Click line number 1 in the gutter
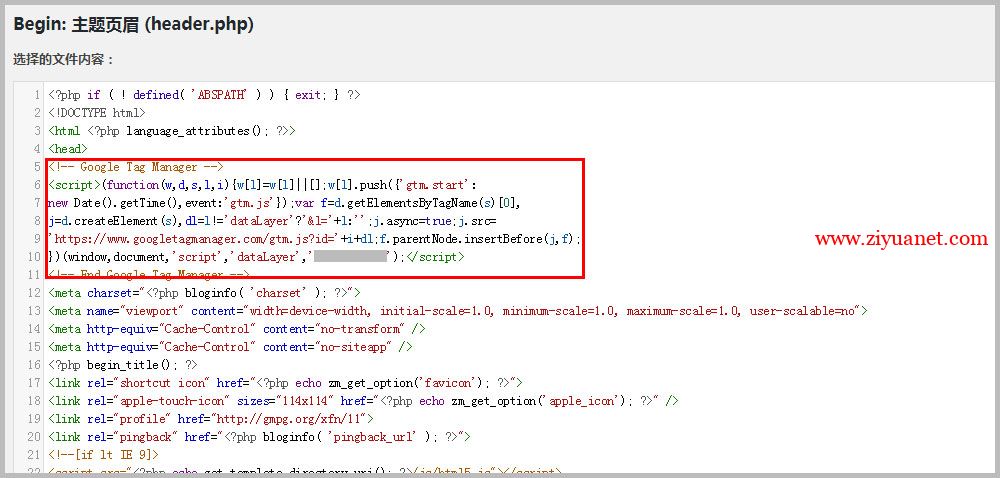Viewport: 1000px width, 478px height. point(38,95)
